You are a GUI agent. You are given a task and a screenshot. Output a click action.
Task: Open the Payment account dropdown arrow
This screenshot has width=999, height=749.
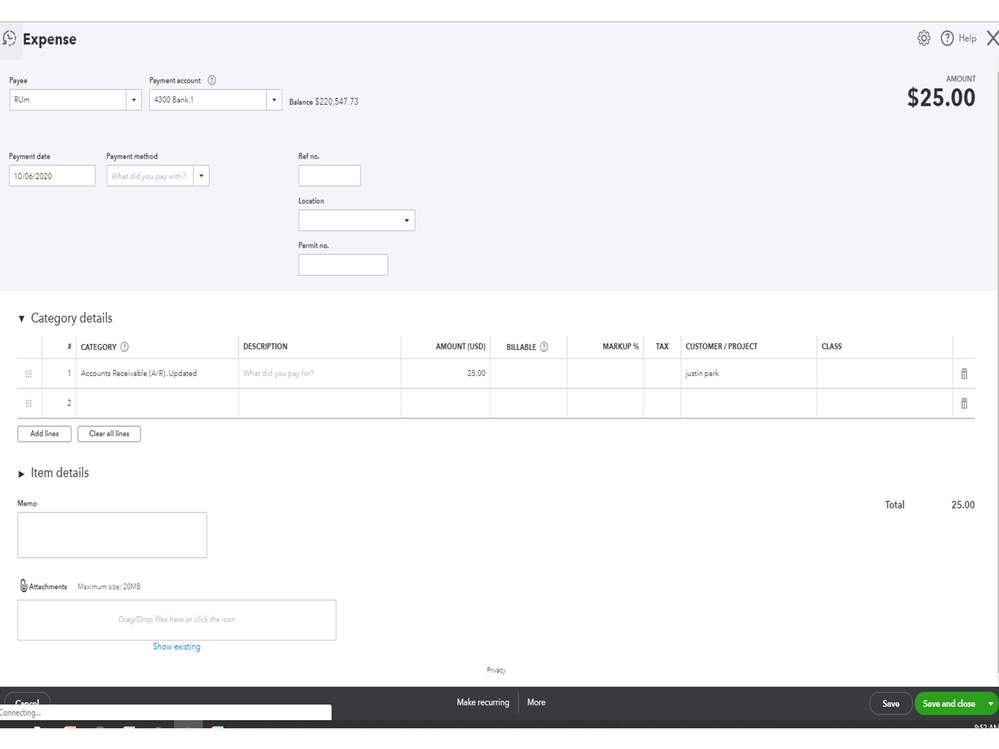pyautogui.click(x=274, y=100)
